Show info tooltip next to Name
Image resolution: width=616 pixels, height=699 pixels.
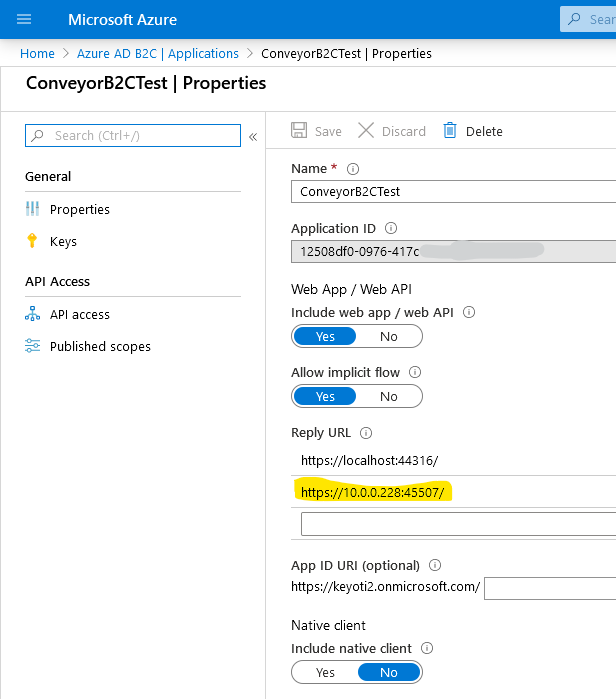(353, 169)
